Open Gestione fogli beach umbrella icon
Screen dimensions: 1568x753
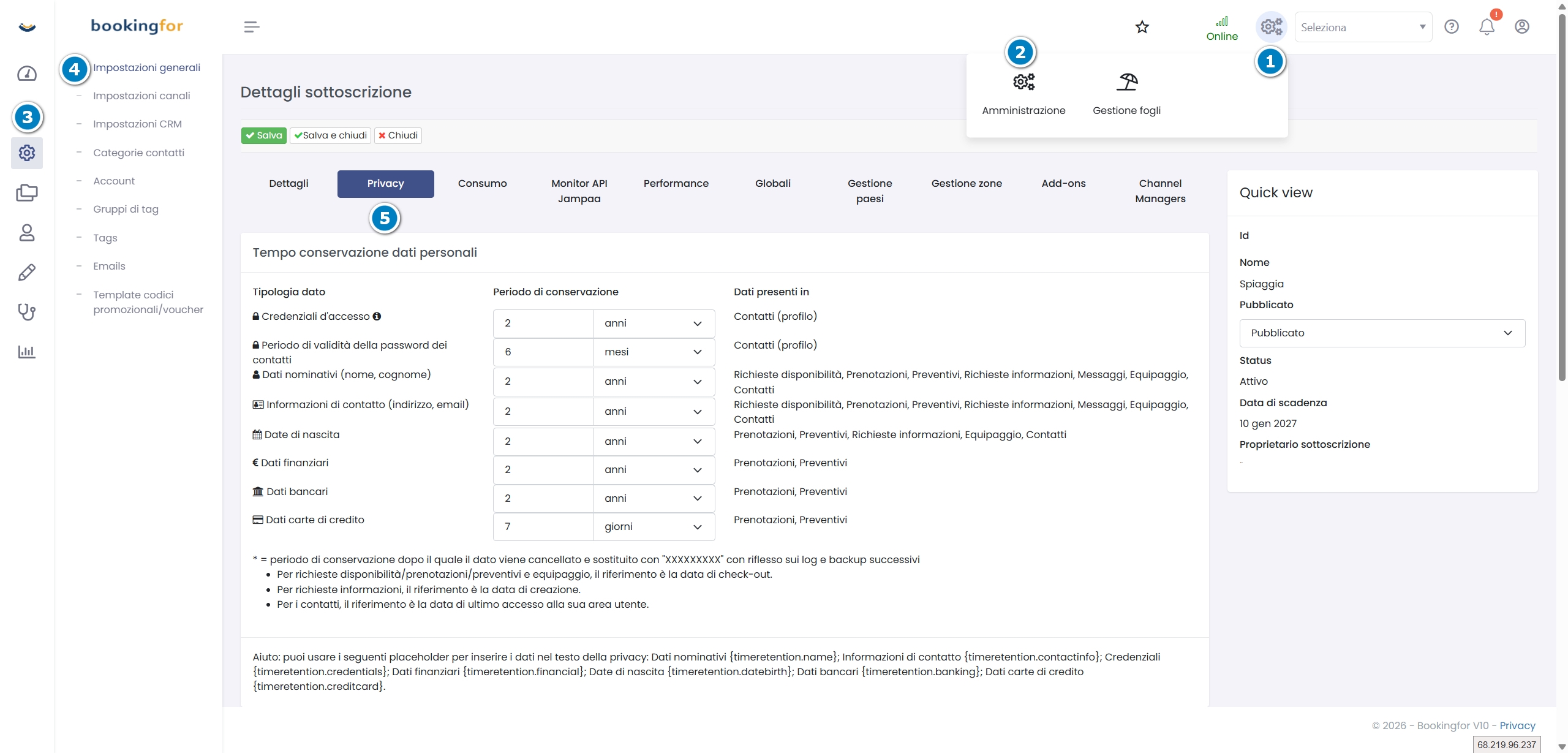pyautogui.click(x=1126, y=81)
